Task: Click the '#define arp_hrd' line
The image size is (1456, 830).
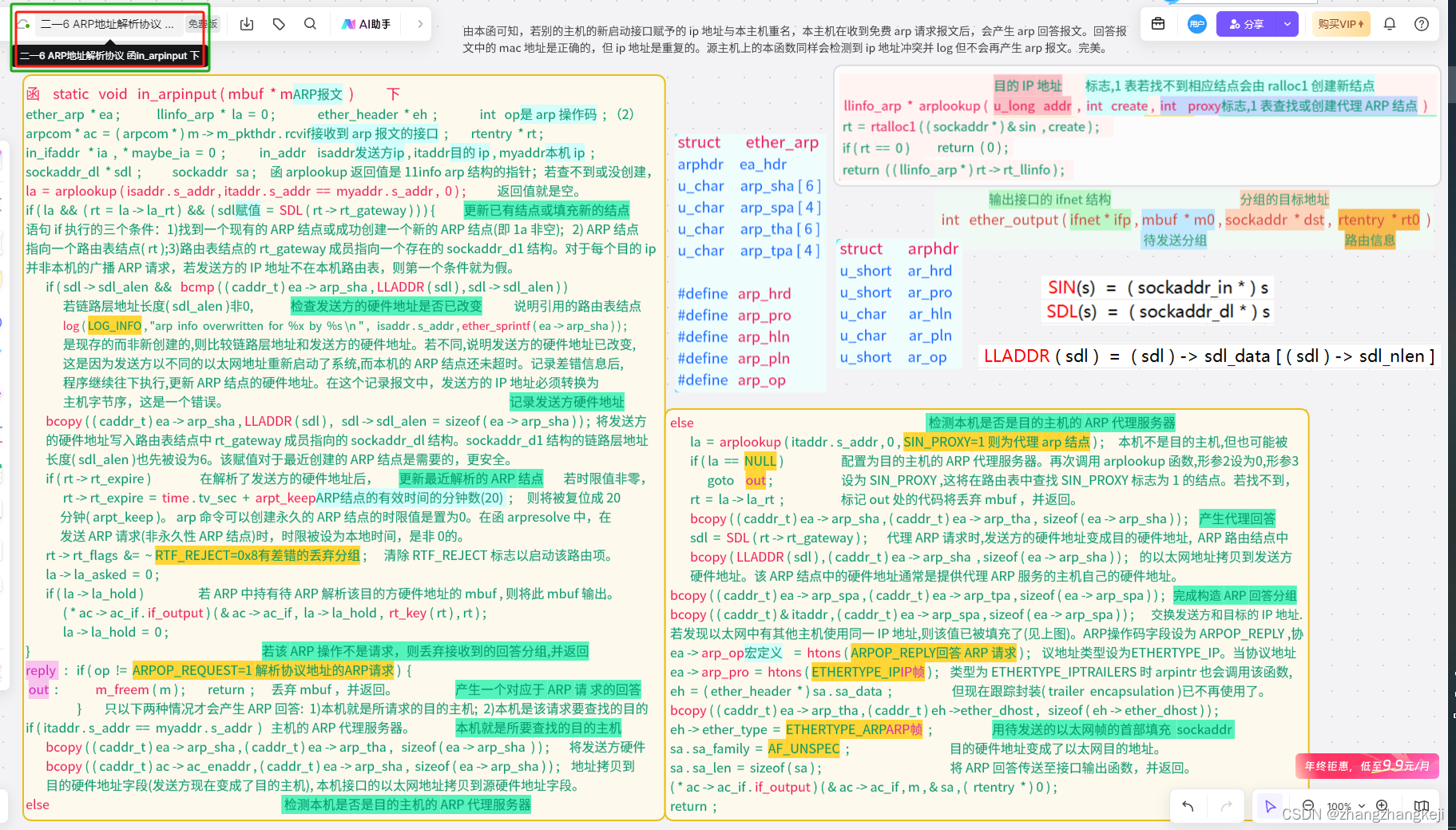Action: point(734,293)
